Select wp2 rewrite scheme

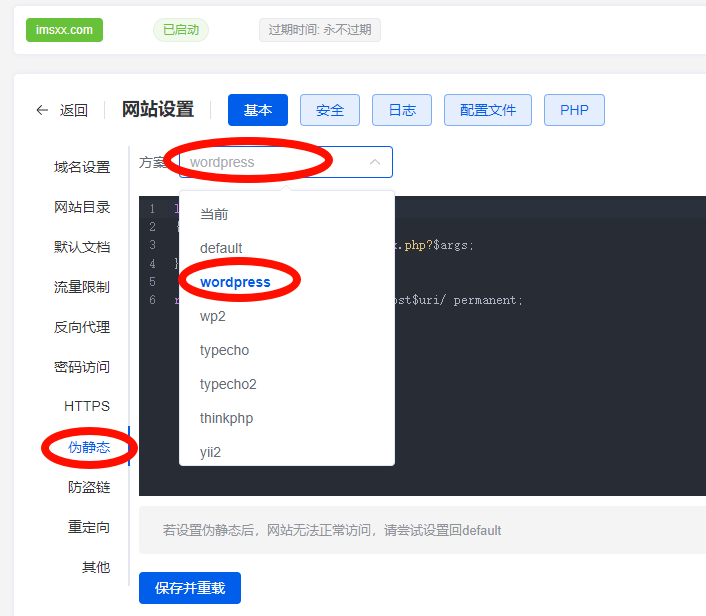click(287, 316)
